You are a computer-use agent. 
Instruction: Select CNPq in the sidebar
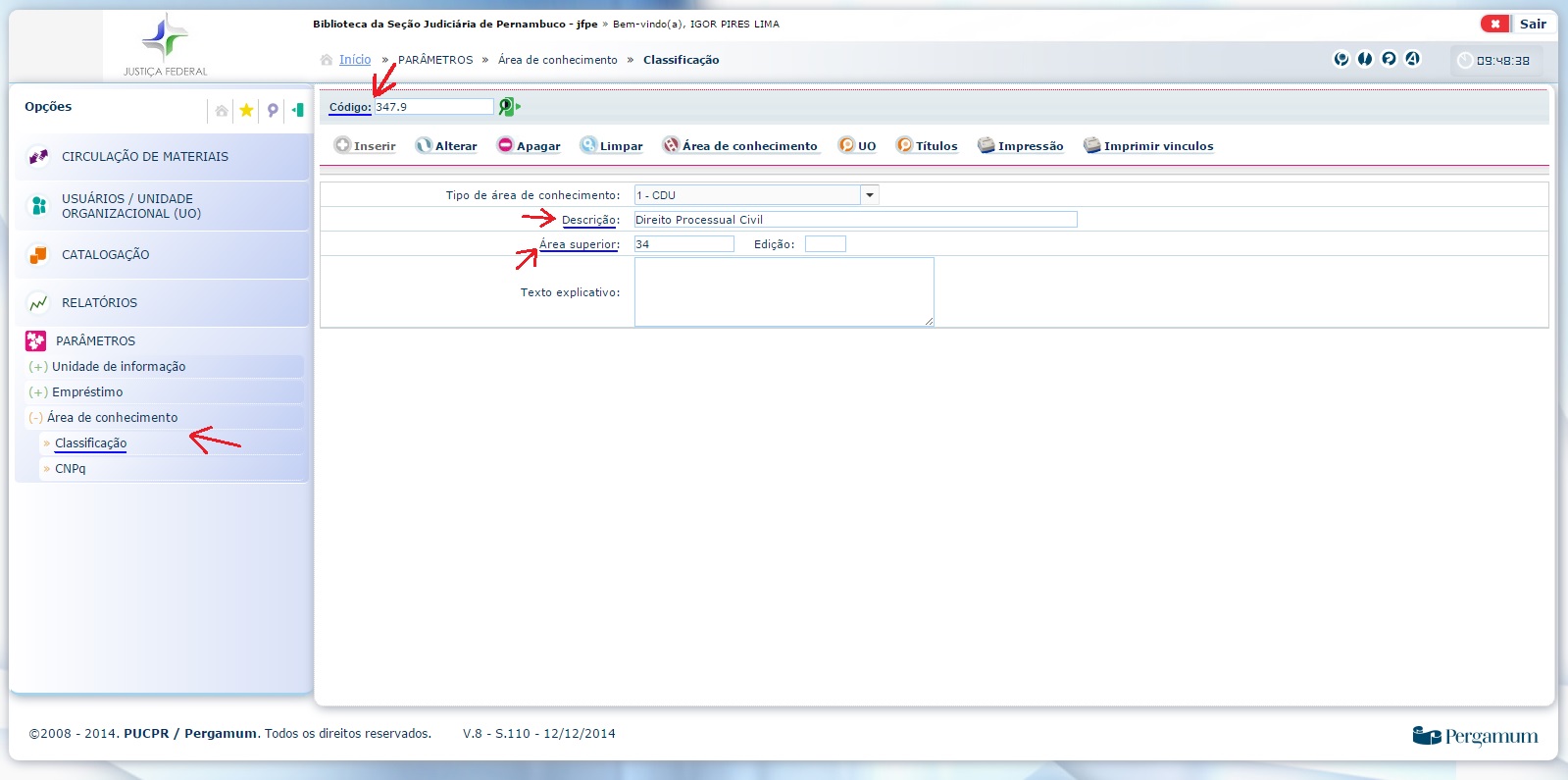(71, 469)
